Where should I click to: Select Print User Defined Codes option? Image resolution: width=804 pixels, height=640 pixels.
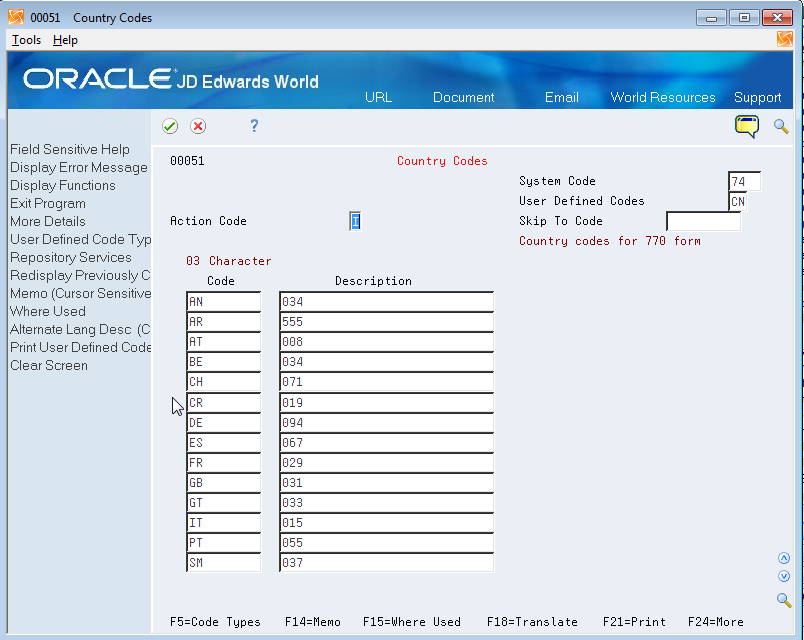[x=81, y=347]
